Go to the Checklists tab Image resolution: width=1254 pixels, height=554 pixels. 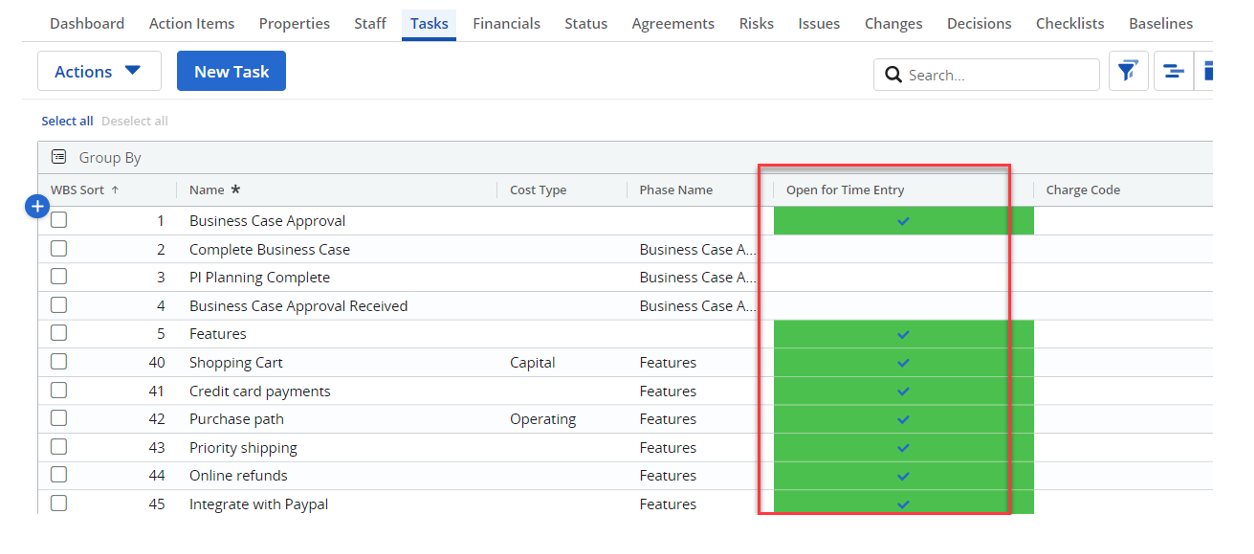pos(1070,23)
